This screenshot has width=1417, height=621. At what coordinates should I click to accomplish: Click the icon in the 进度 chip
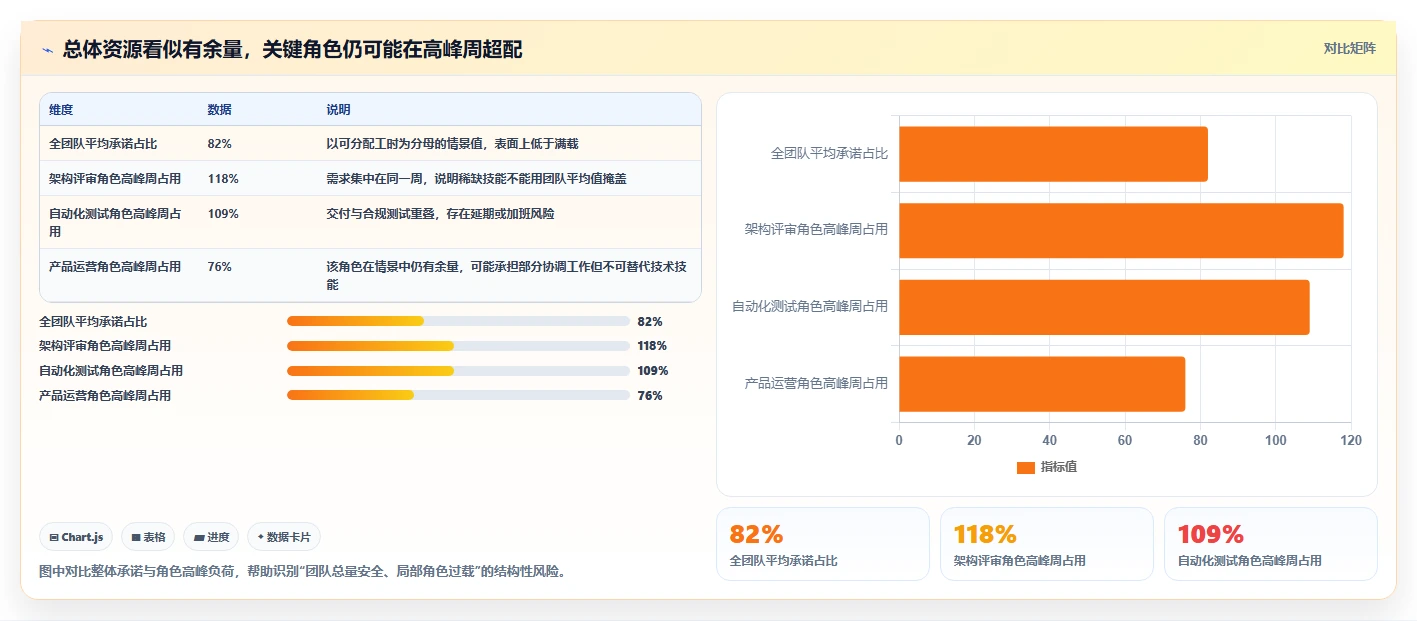click(x=199, y=537)
